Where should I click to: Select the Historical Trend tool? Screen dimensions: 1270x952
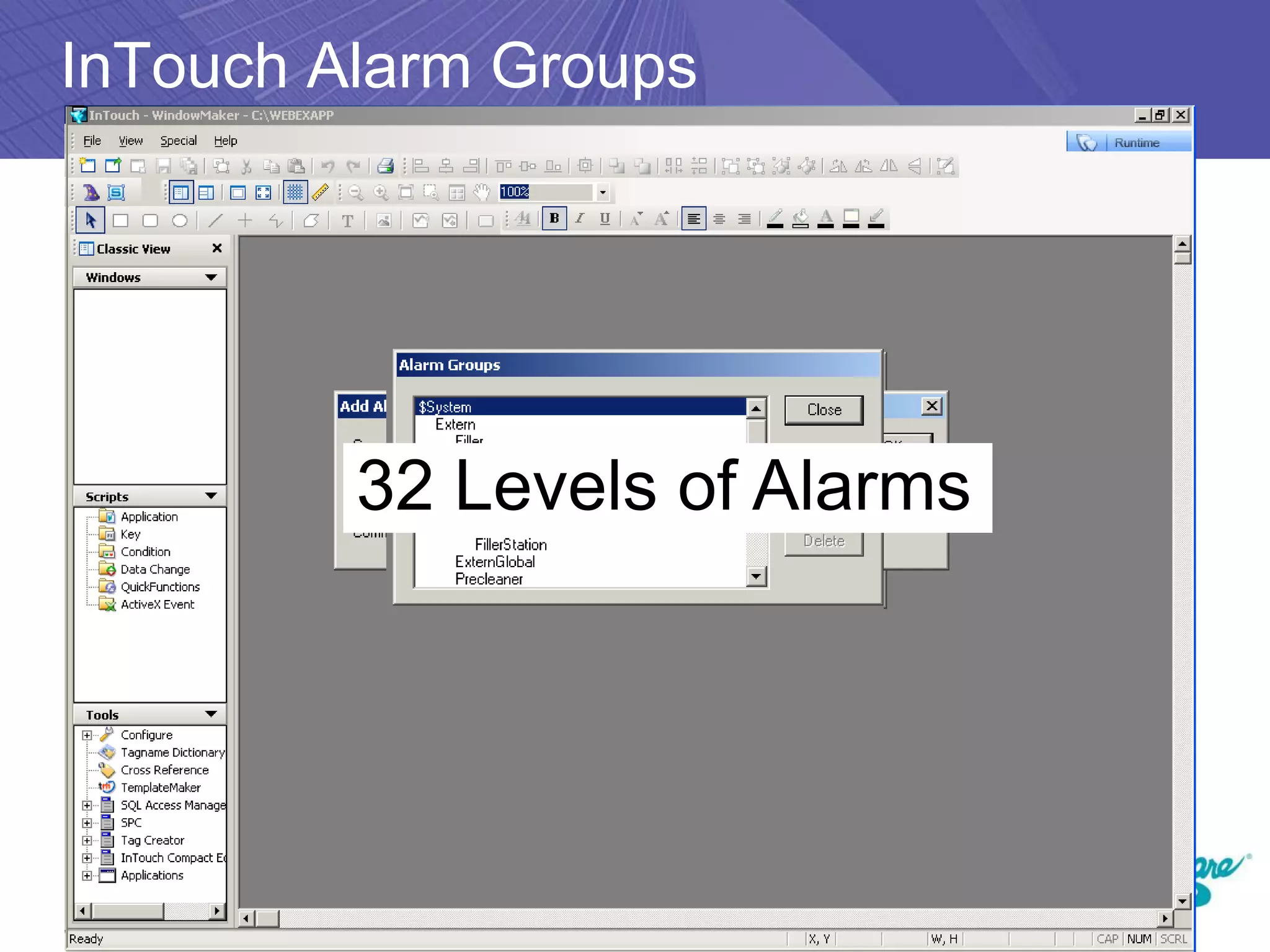pos(450,220)
